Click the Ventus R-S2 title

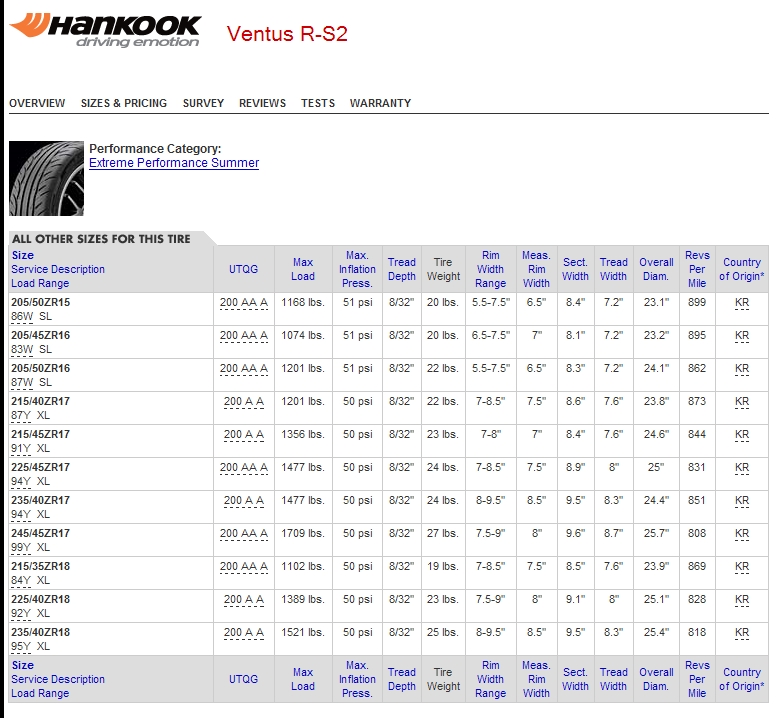287,34
